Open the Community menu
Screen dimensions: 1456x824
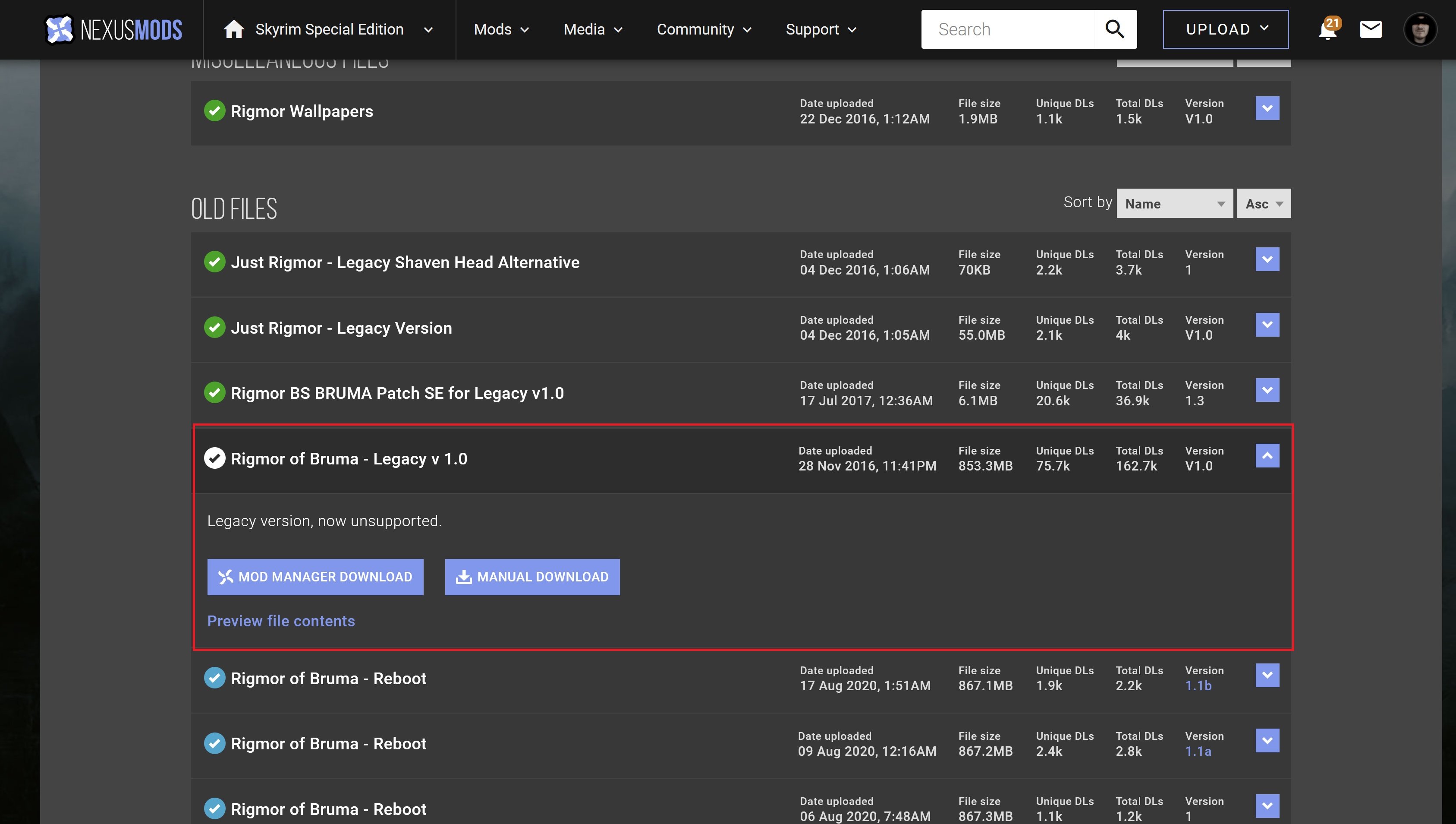(x=703, y=29)
